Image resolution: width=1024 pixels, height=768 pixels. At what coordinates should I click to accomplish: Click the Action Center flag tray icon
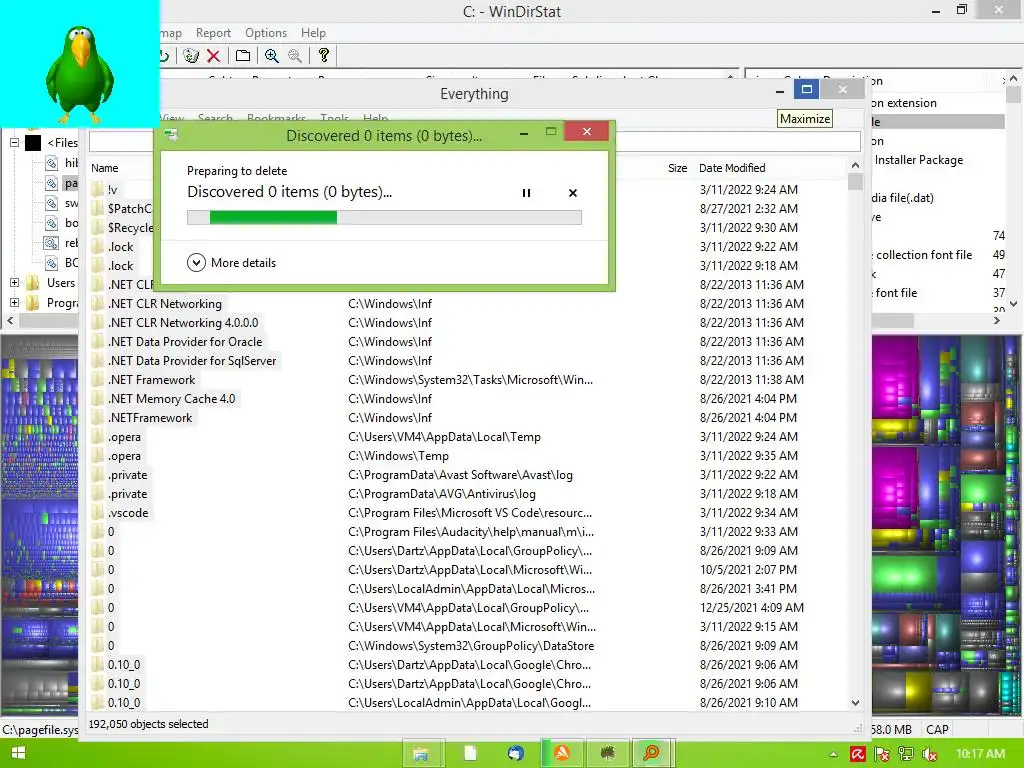882,754
